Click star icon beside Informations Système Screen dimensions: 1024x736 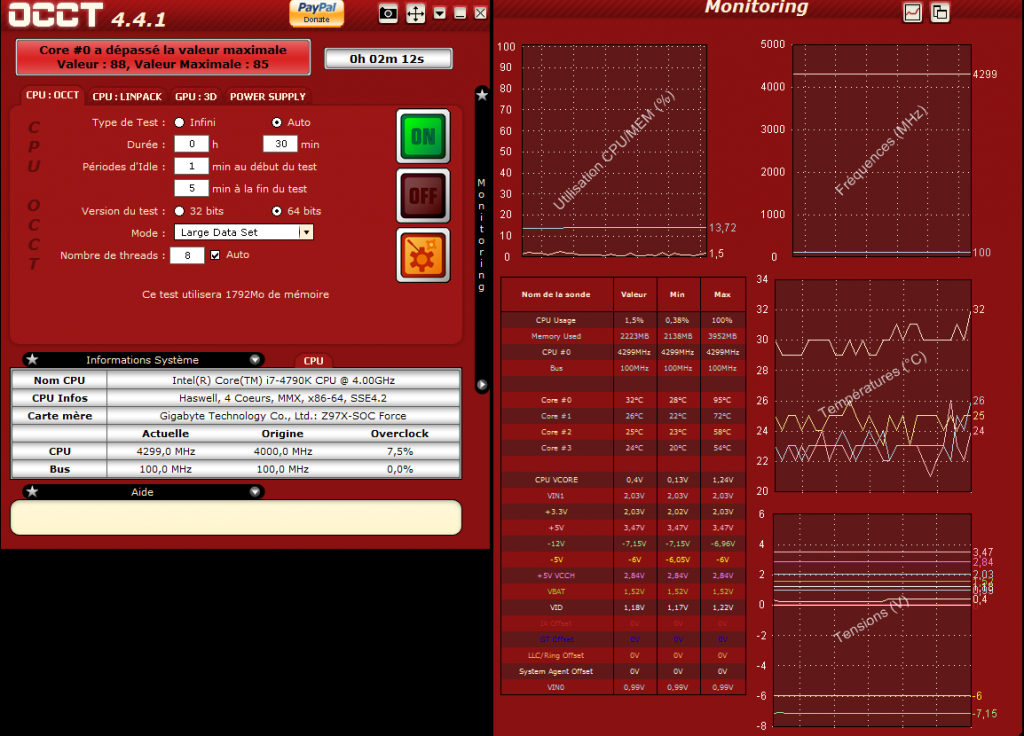[x=32, y=359]
